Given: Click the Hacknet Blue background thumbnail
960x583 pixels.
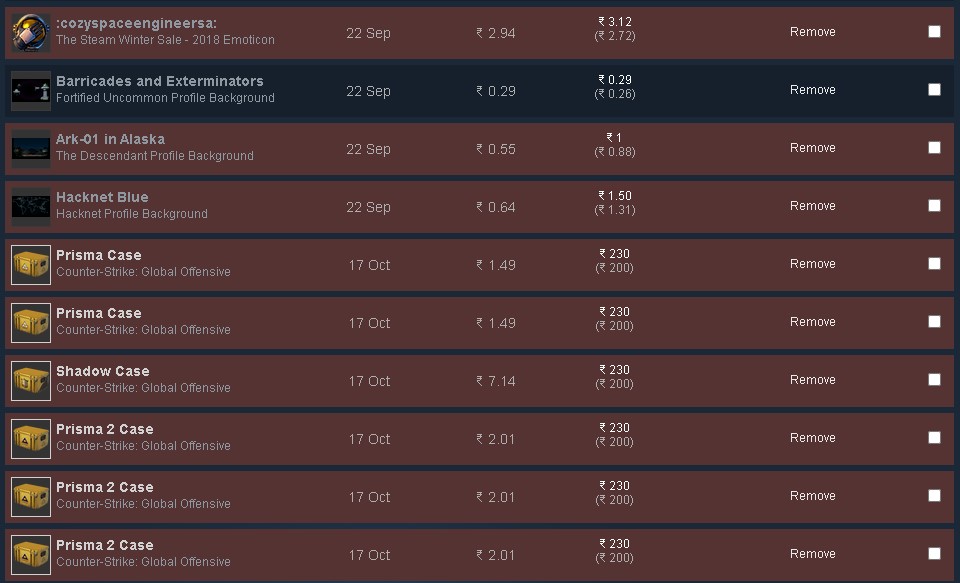Looking at the screenshot, I should coord(31,207).
